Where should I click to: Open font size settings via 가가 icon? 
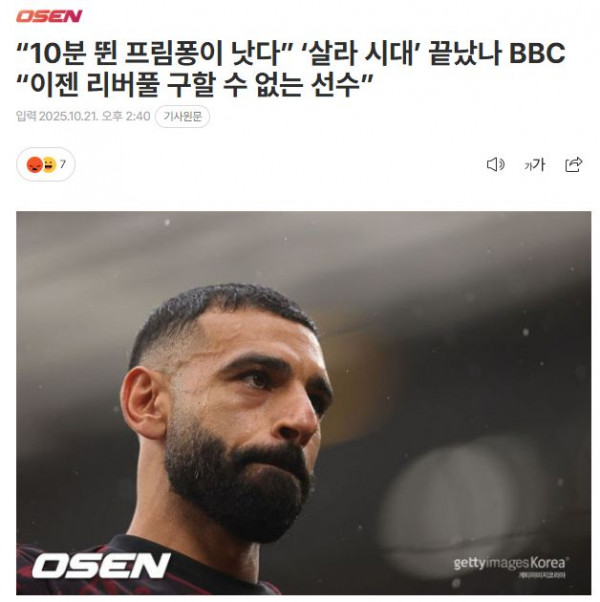(x=534, y=165)
